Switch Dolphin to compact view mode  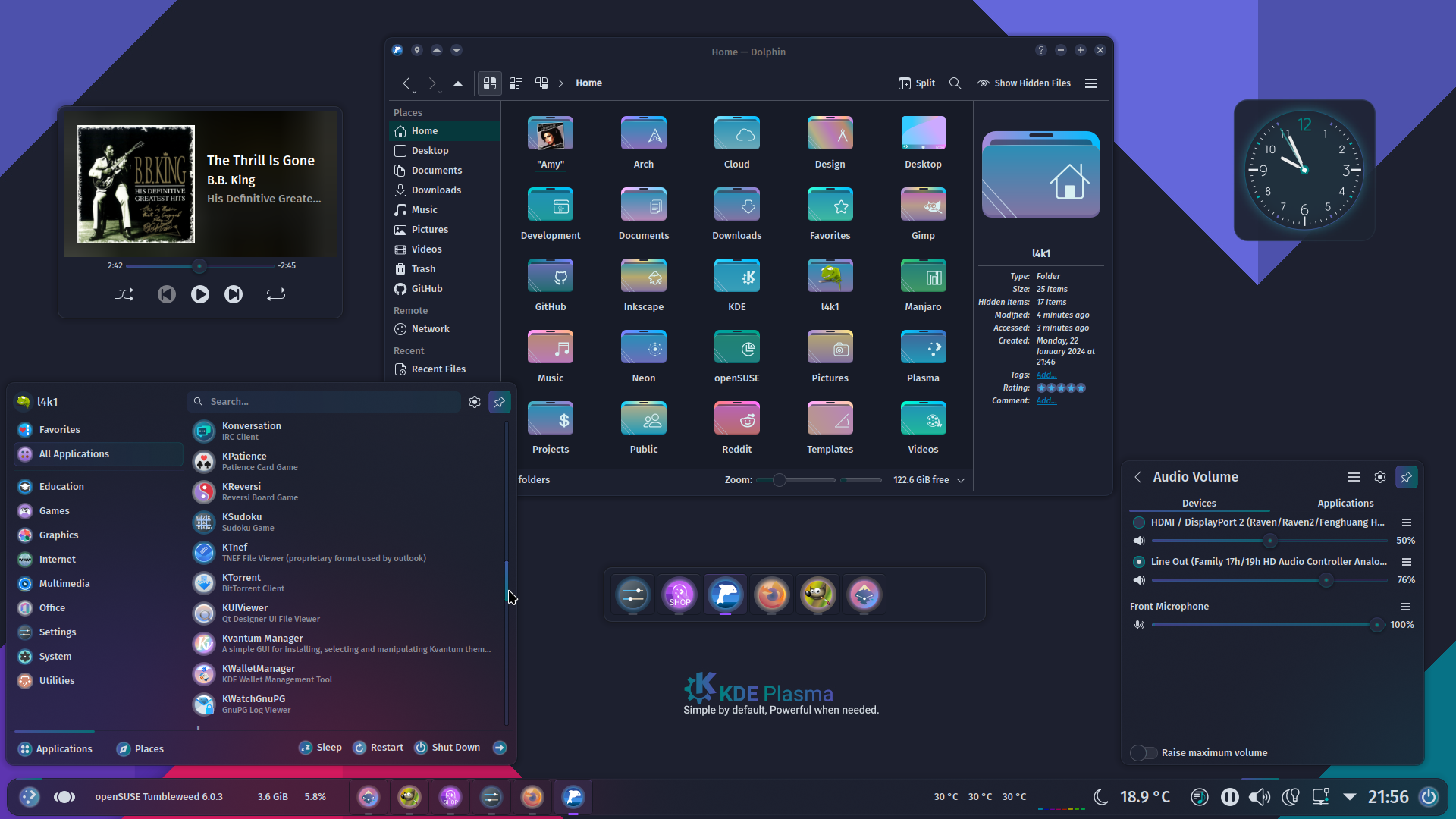click(516, 83)
